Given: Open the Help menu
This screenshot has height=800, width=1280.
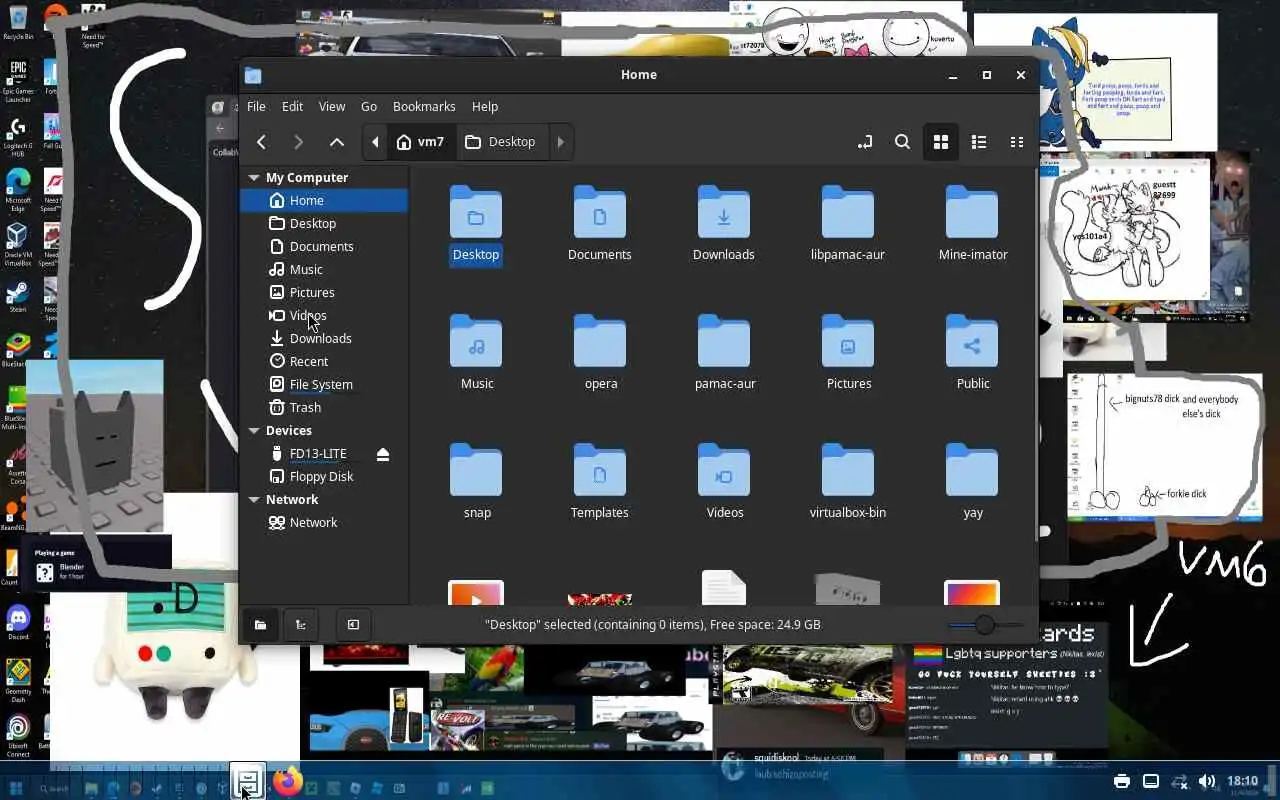Looking at the screenshot, I should [485, 106].
